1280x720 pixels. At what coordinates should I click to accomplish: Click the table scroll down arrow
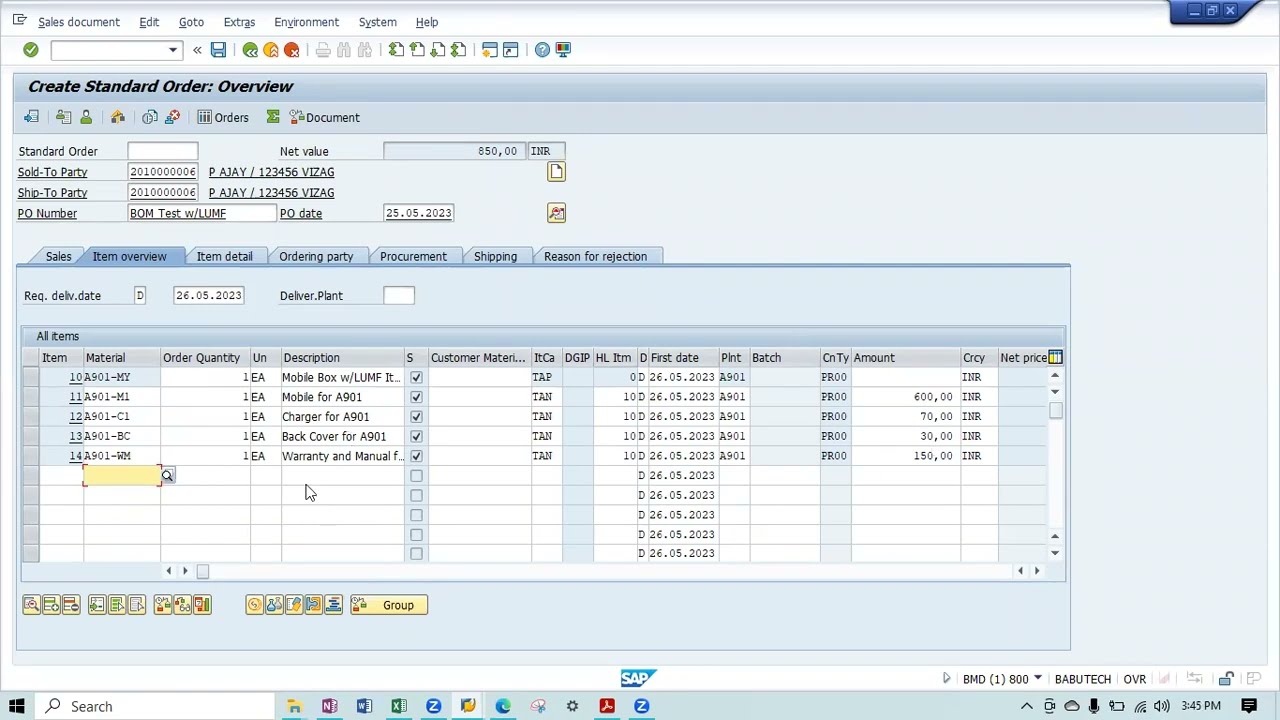pos(1055,552)
